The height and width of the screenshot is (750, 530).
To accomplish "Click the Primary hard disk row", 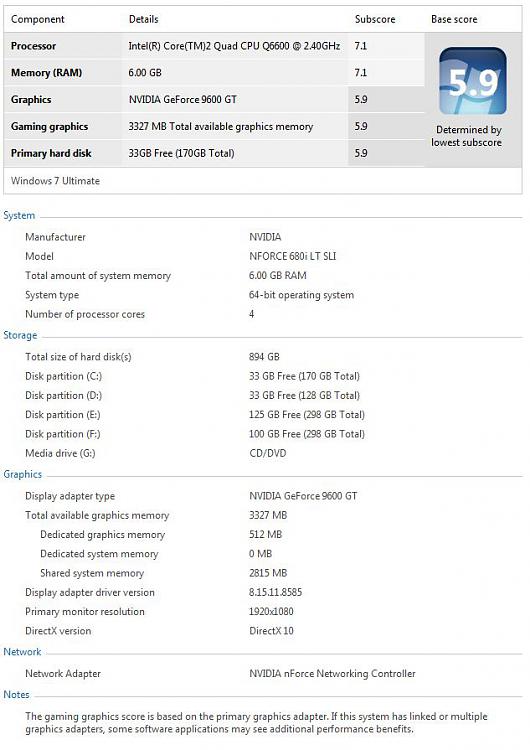I will point(214,153).
